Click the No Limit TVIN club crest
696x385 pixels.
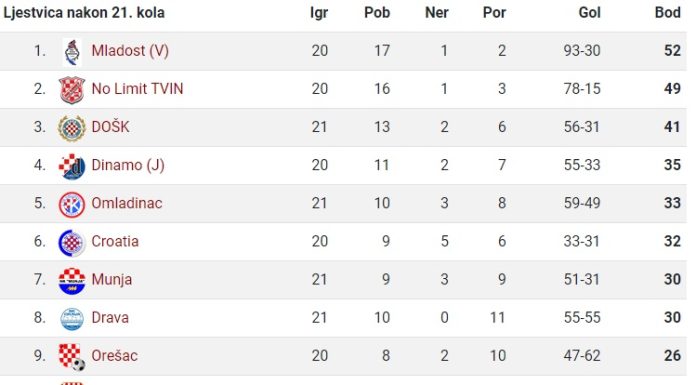point(72,90)
